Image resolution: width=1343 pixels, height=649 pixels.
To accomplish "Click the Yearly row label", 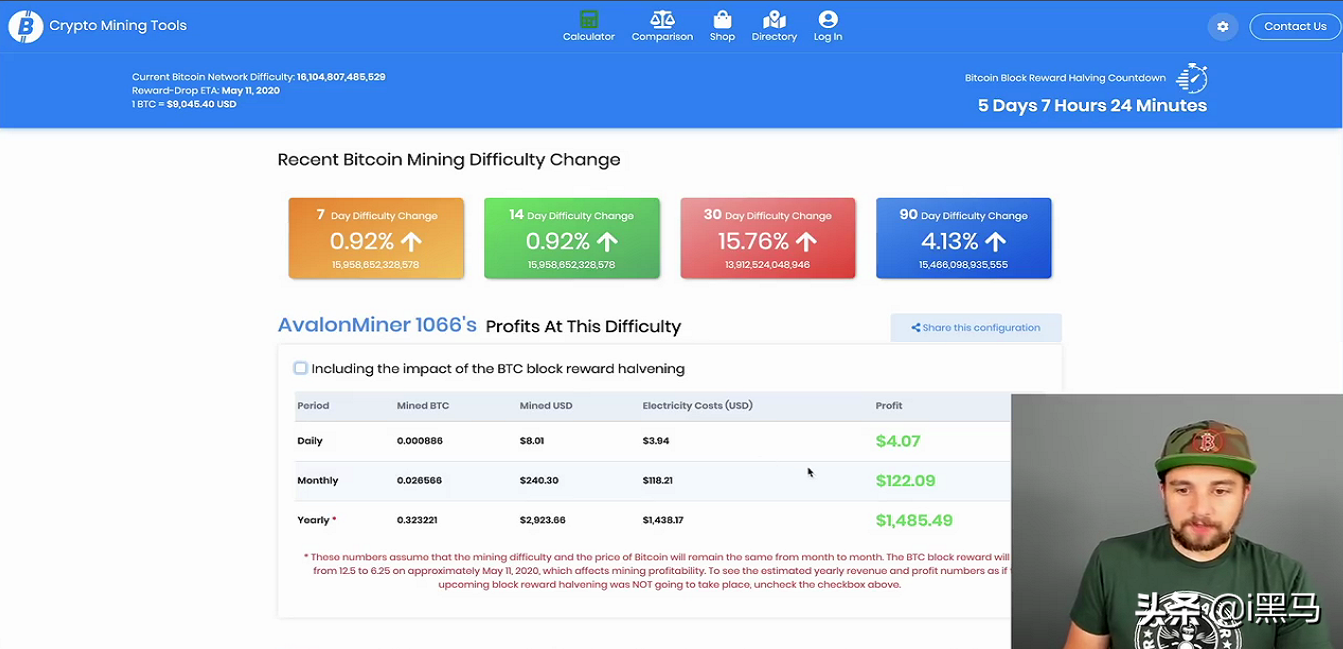I will pos(317,521).
